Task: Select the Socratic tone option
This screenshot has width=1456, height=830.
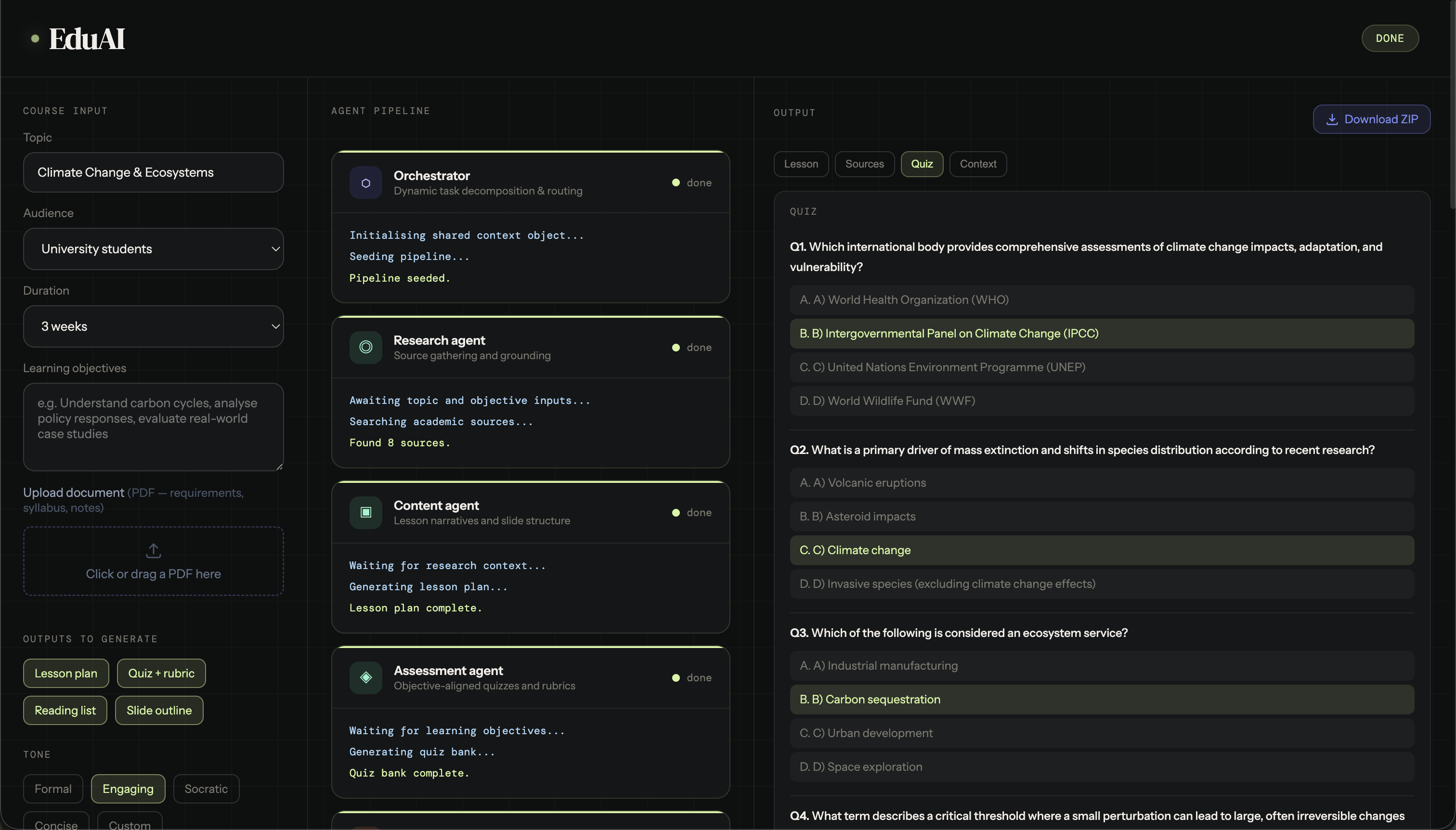Action: (x=206, y=789)
